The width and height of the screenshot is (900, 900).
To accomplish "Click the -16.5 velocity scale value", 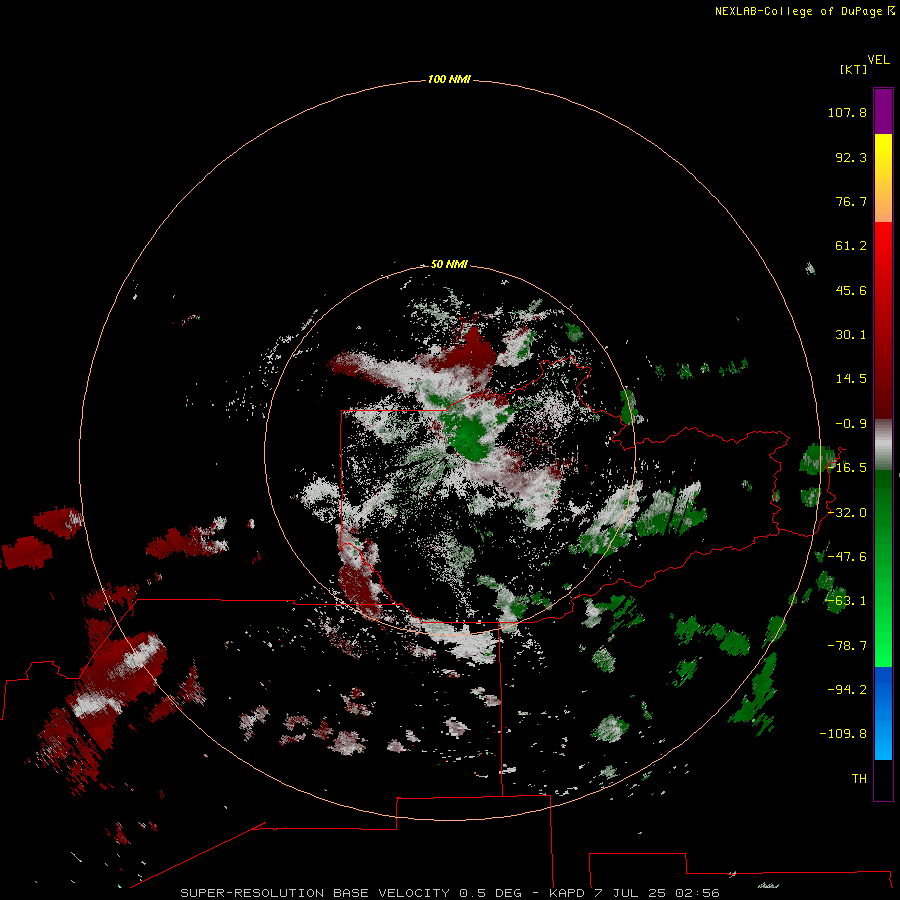I will [848, 468].
